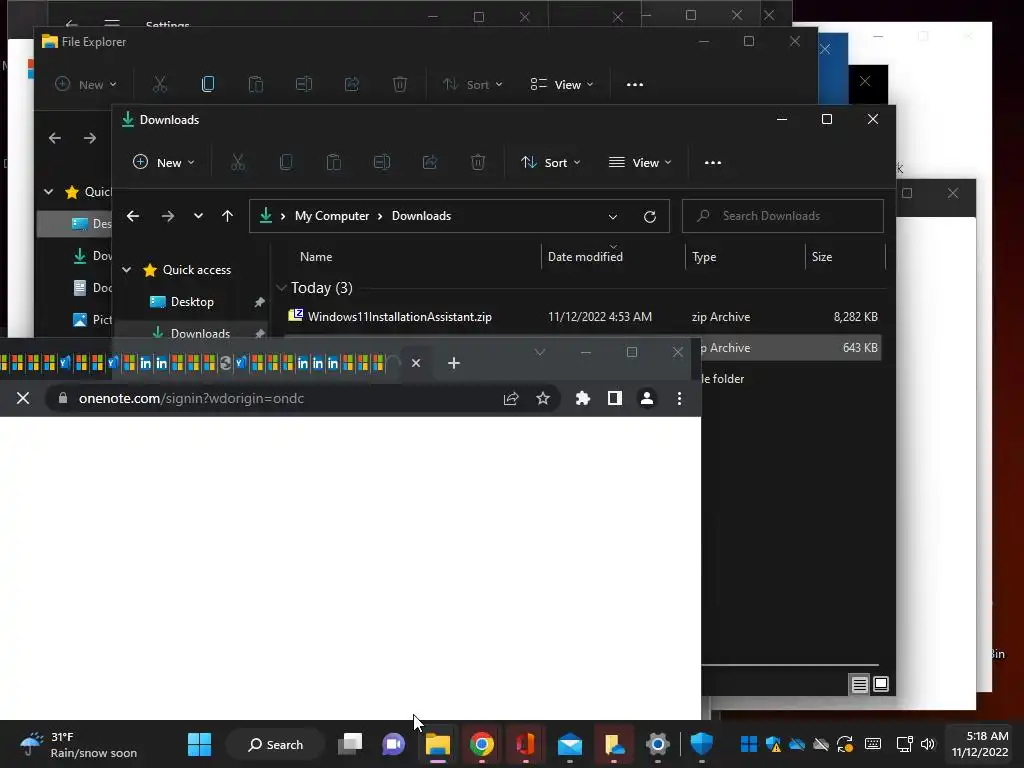
Task: Open Settings gear from taskbar
Action: [658, 744]
